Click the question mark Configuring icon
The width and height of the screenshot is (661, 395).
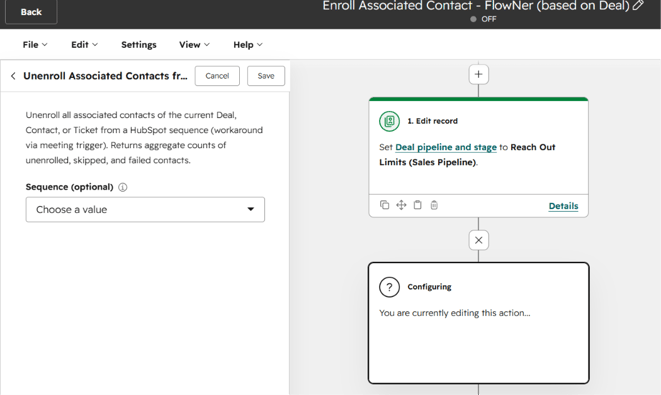pyautogui.click(x=390, y=287)
